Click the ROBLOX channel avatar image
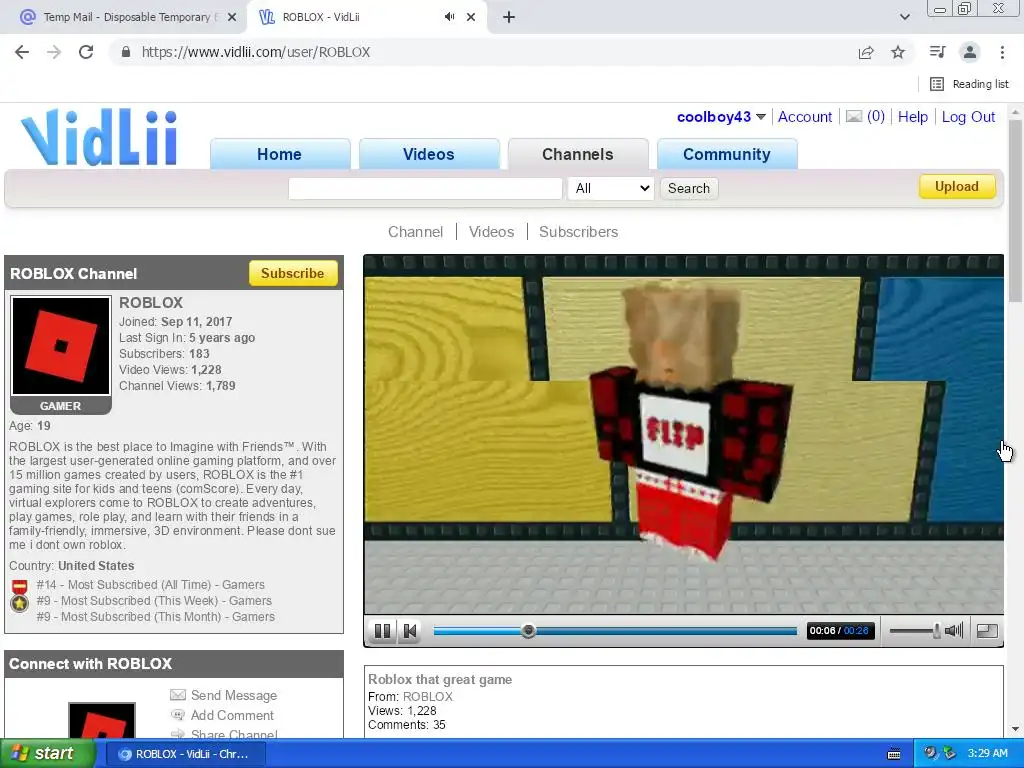The height and width of the screenshot is (768, 1024). click(61, 345)
